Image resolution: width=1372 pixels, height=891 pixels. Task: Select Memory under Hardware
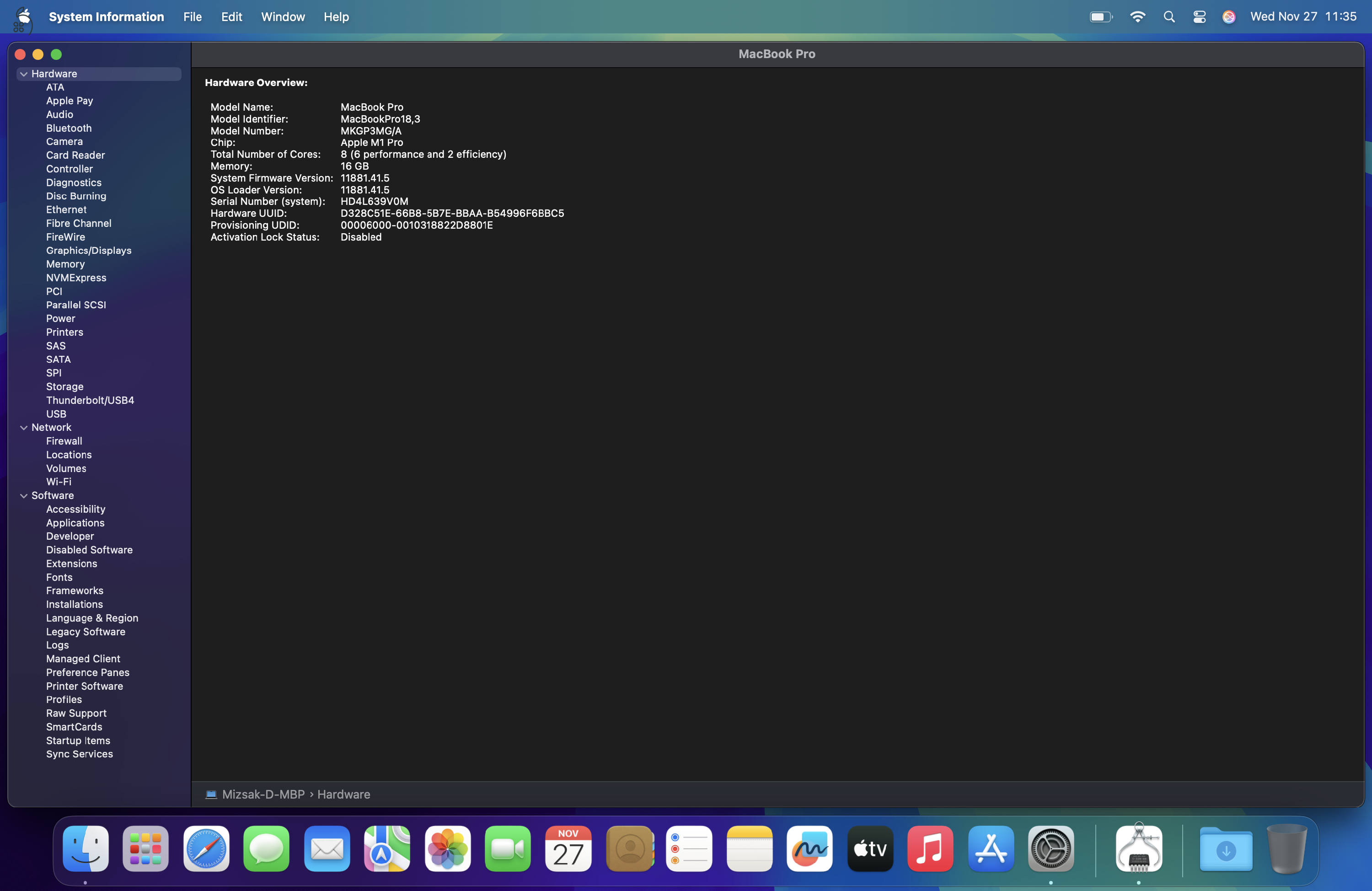tap(65, 264)
